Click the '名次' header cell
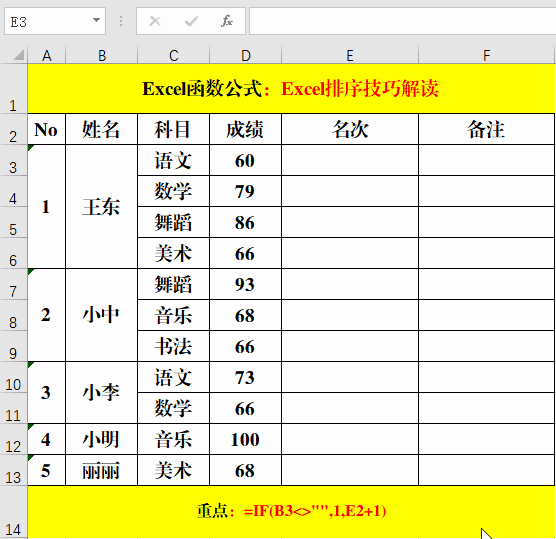Screen dimensions: 556x539 click(x=350, y=129)
